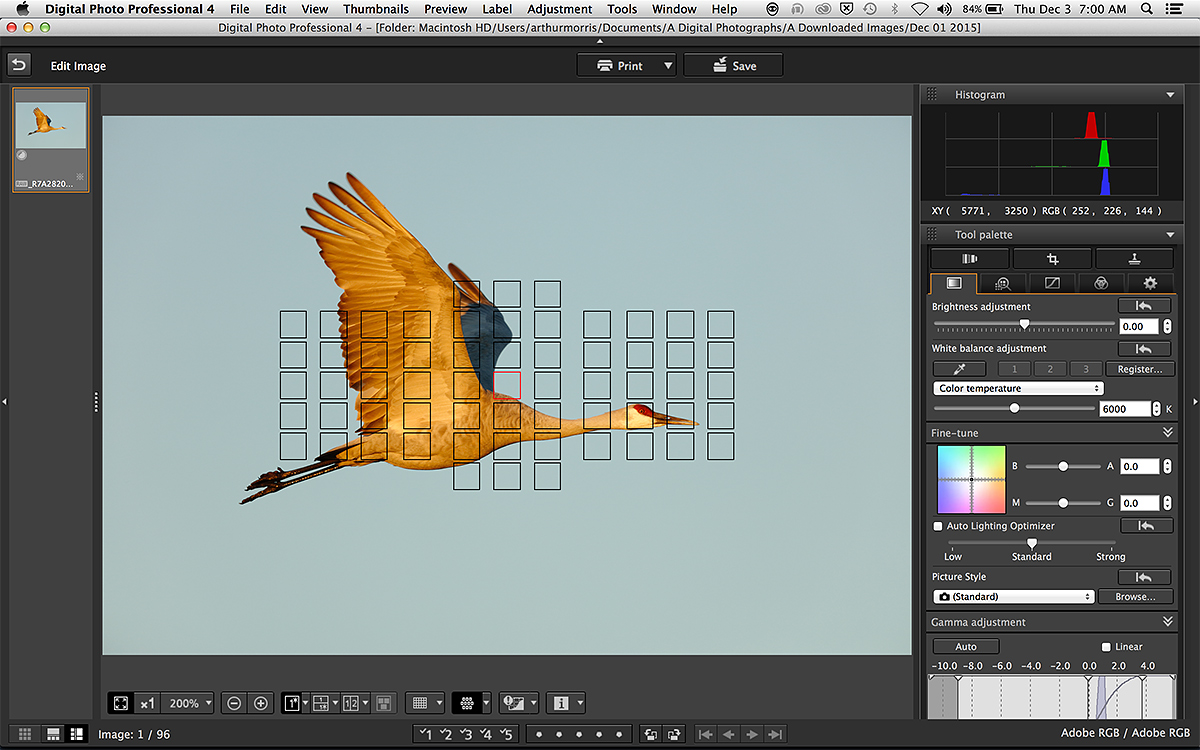Revert the White balance adjustment
The height and width of the screenshot is (750, 1200).
point(1145,349)
